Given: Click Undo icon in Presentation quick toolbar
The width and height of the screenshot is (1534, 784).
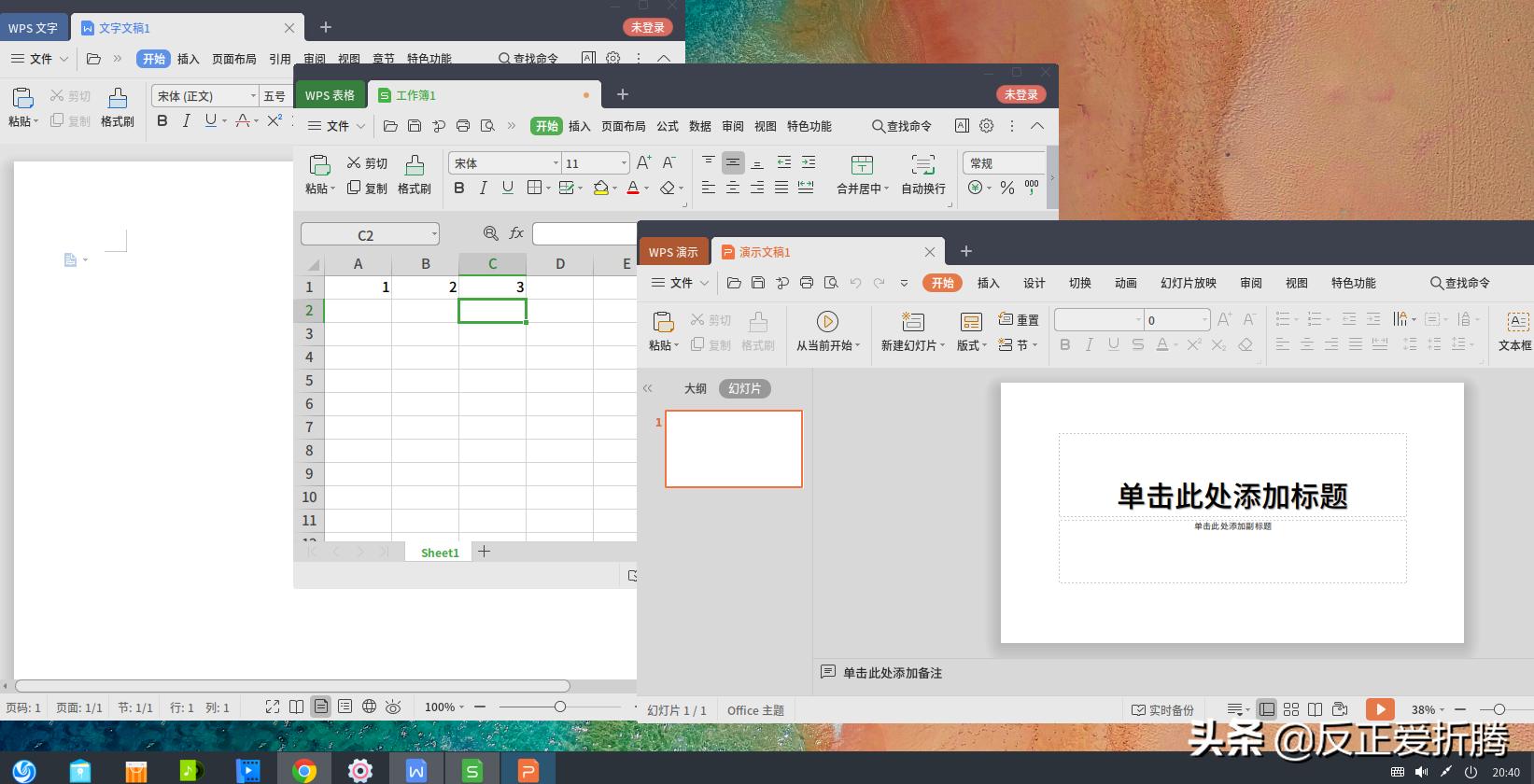Looking at the screenshot, I should pos(855,283).
